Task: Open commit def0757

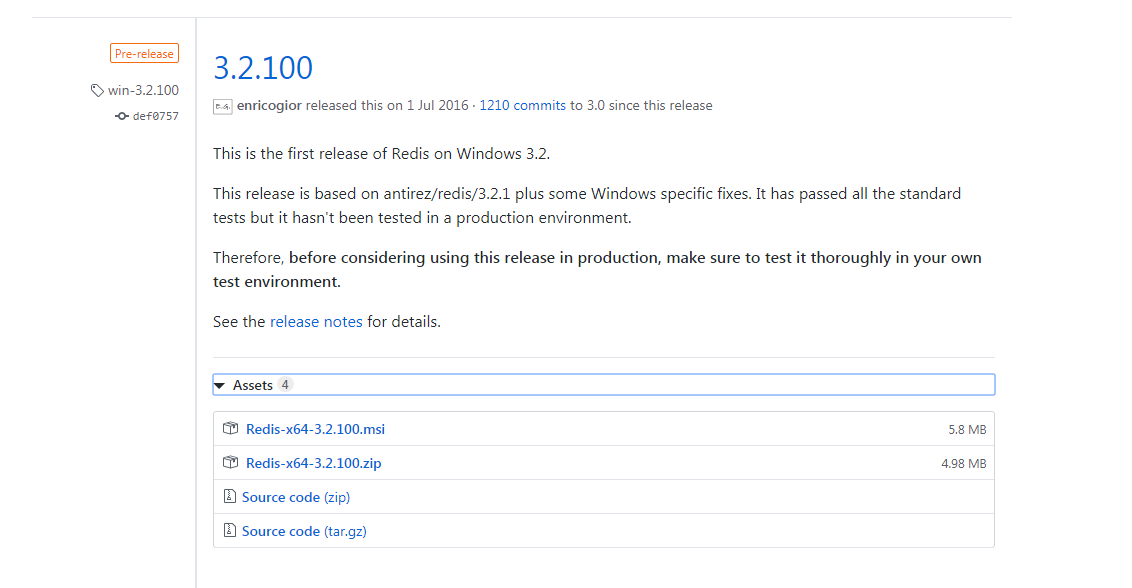Action: 155,116
